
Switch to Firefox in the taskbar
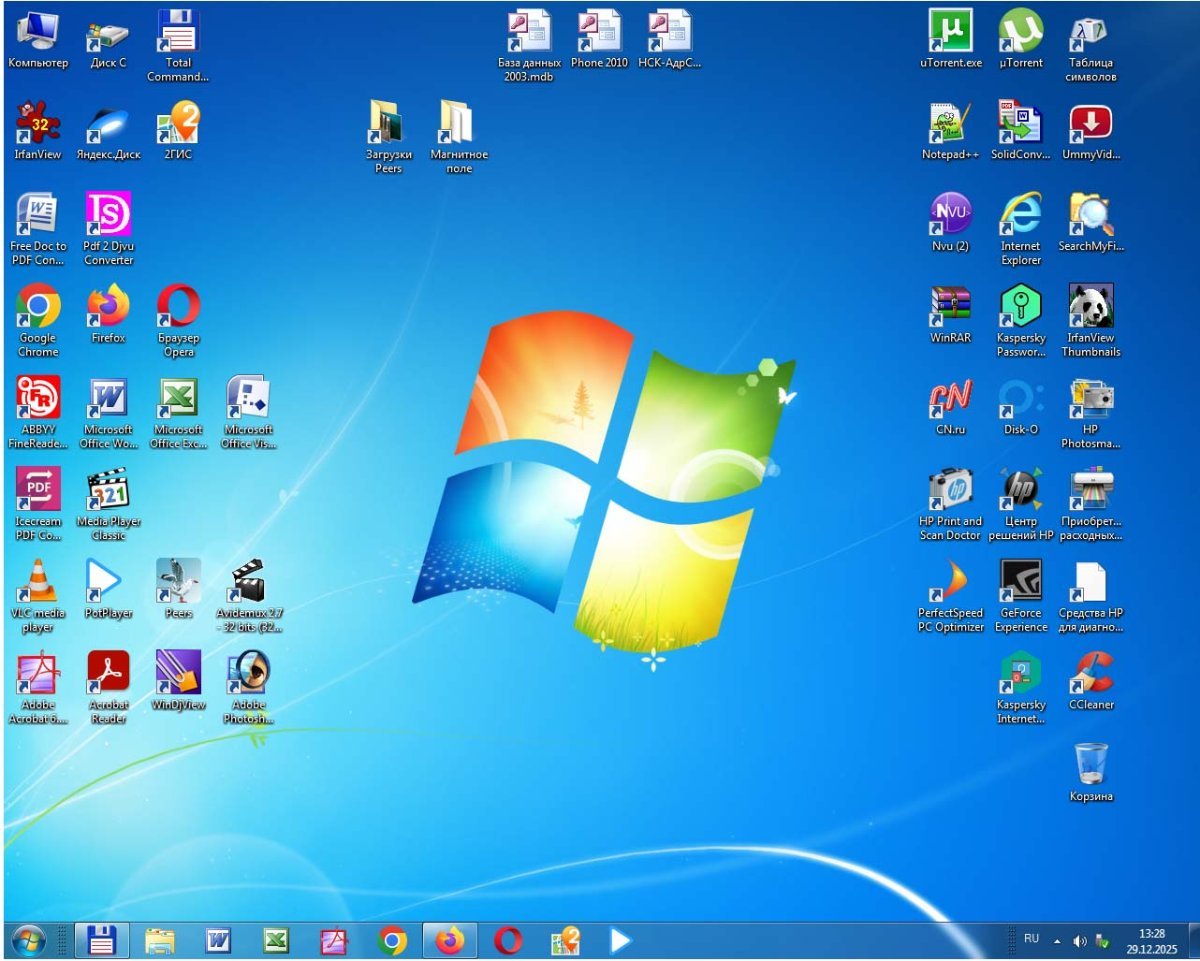coord(450,940)
